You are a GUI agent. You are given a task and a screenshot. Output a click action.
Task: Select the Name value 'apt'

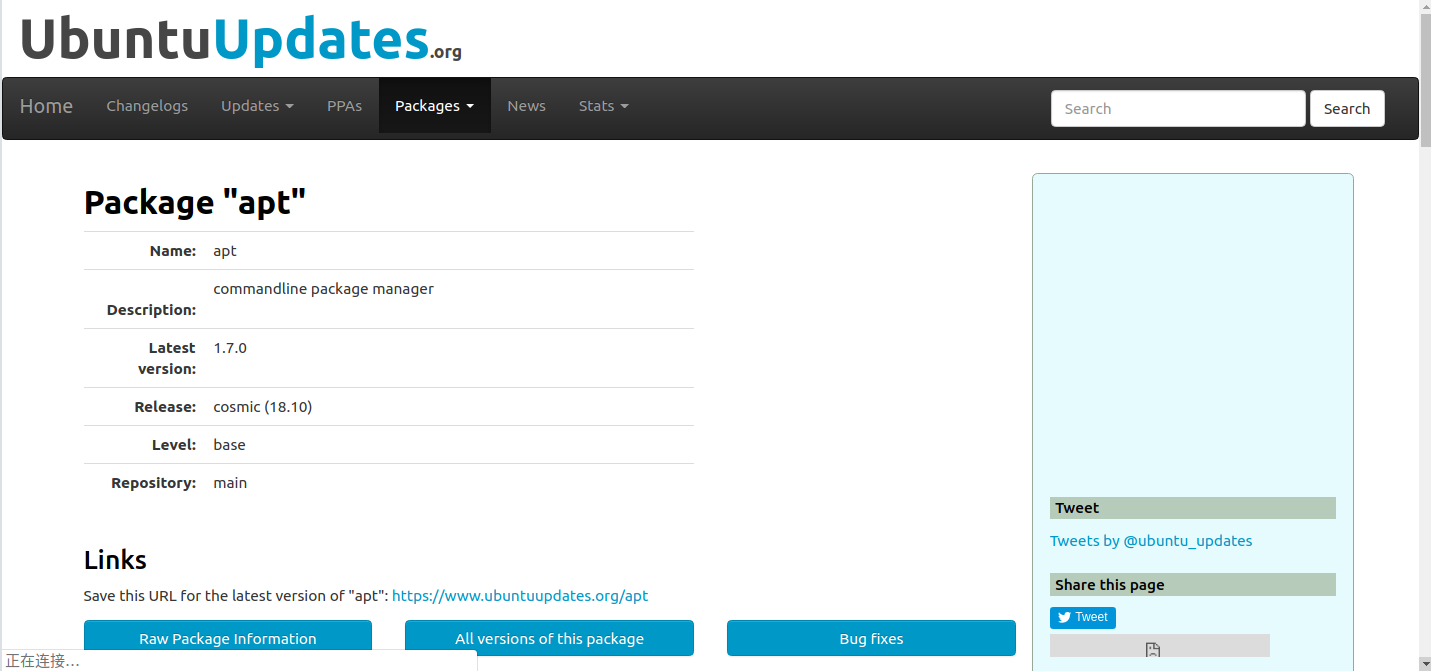(x=225, y=251)
